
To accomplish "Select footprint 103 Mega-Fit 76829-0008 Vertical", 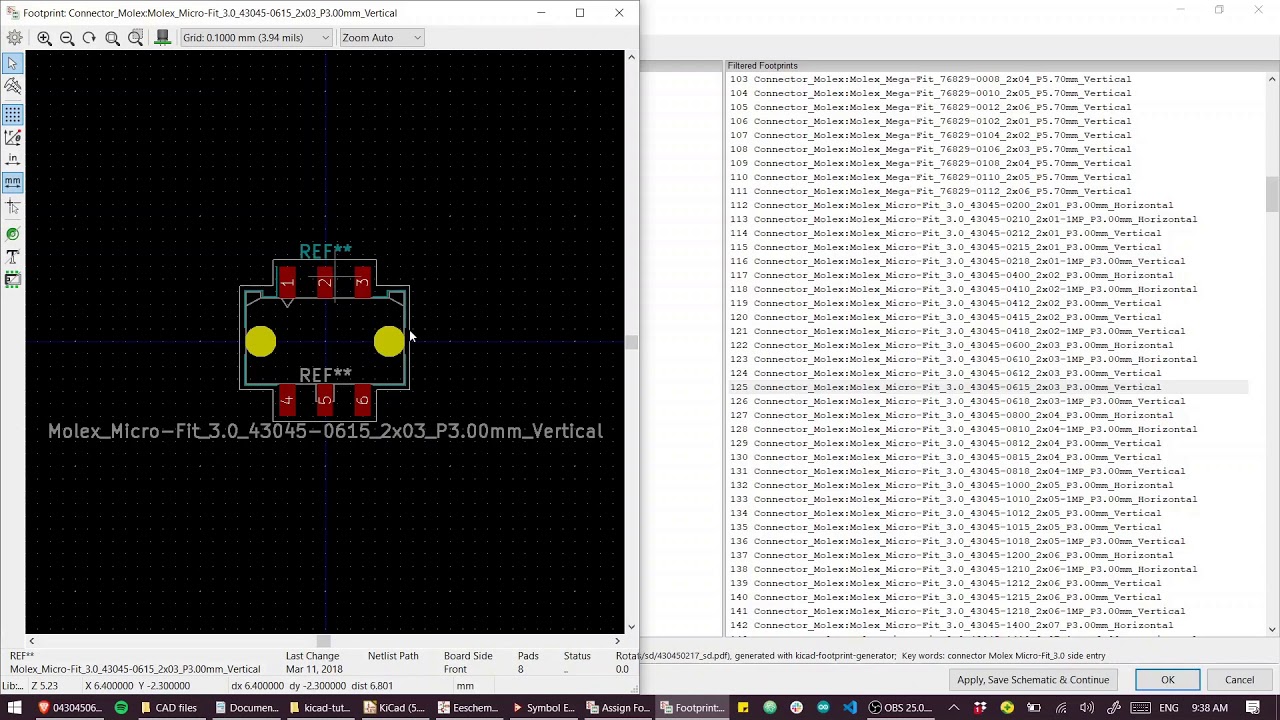I will pos(987,79).
